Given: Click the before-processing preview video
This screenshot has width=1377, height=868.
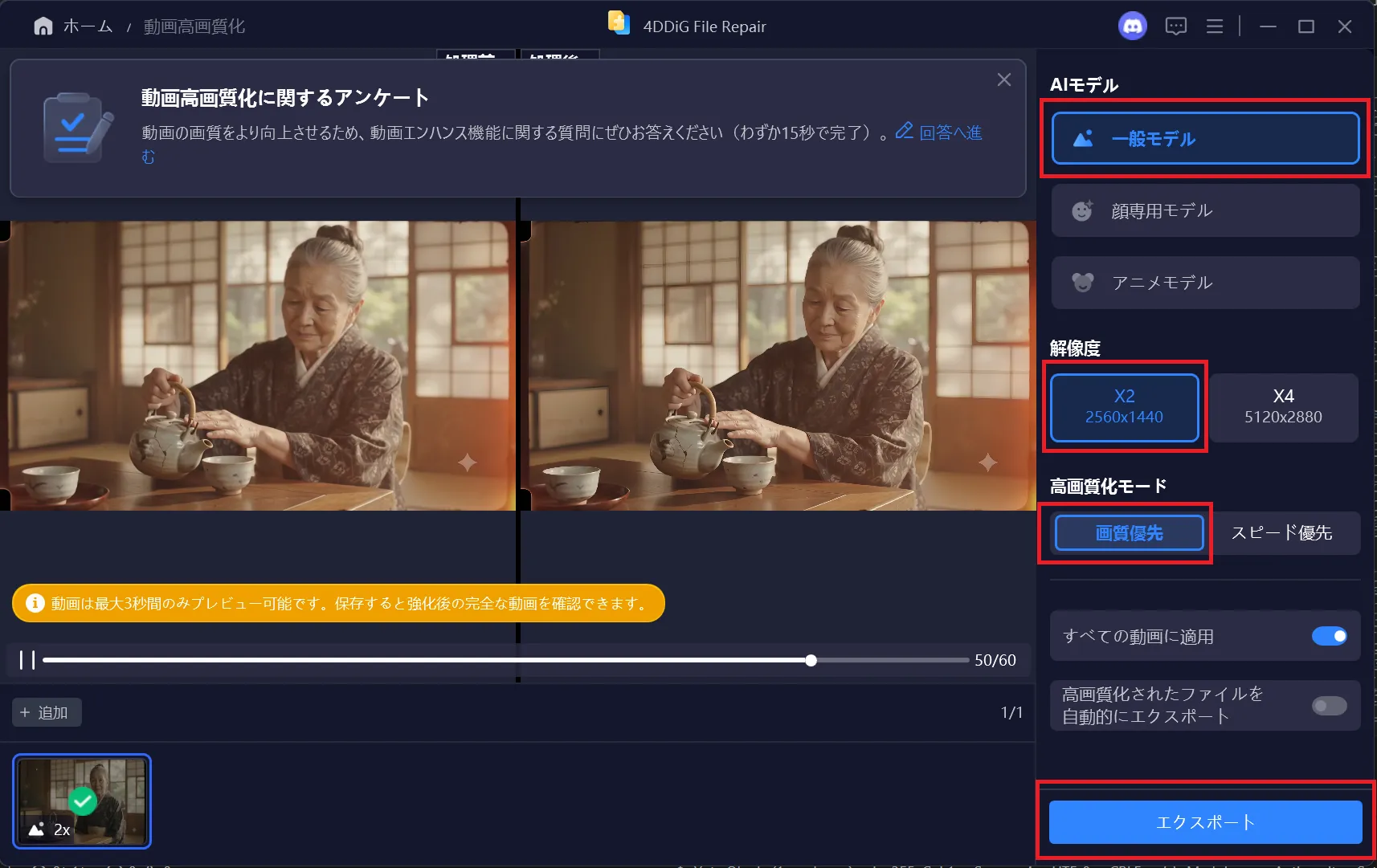Looking at the screenshot, I should tap(258, 365).
